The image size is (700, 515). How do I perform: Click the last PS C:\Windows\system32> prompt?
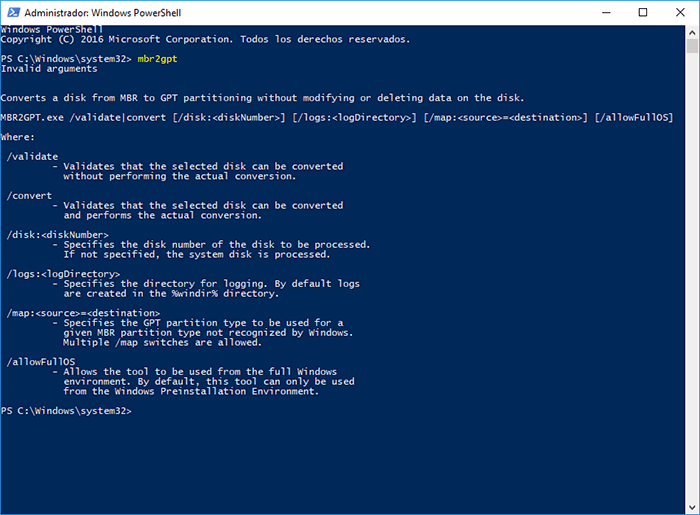tap(66, 411)
